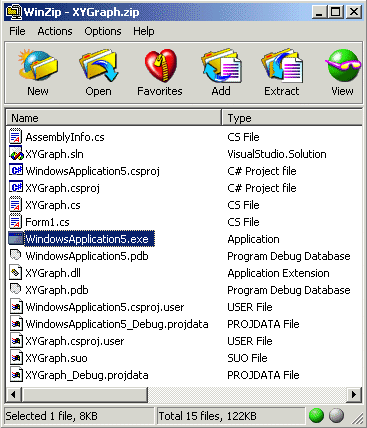Open the File menu
367x428 pixels.
coord(17,31)
